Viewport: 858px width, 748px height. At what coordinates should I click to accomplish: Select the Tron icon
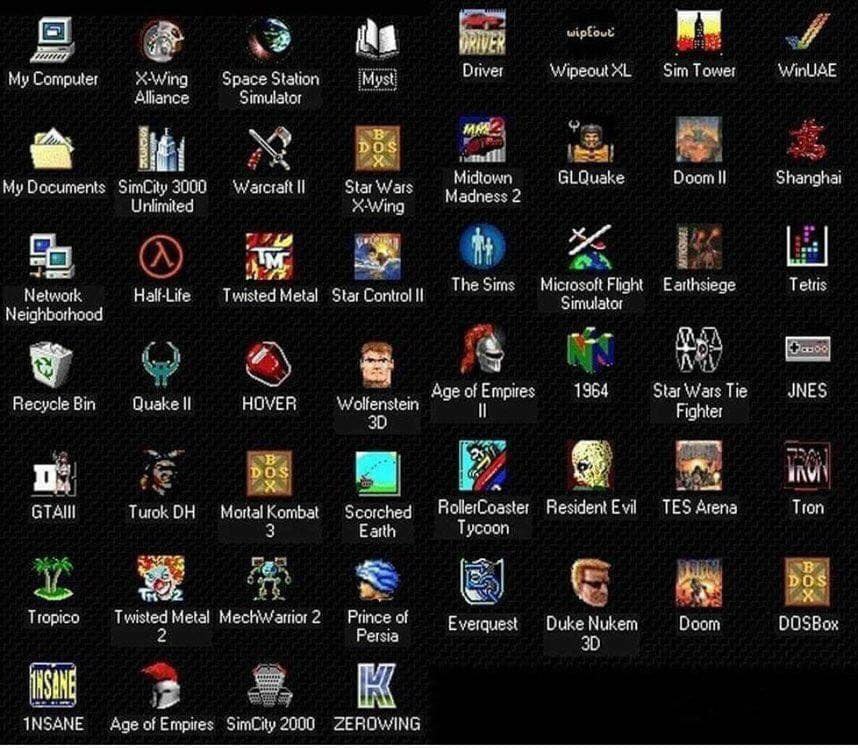[807, 466]
